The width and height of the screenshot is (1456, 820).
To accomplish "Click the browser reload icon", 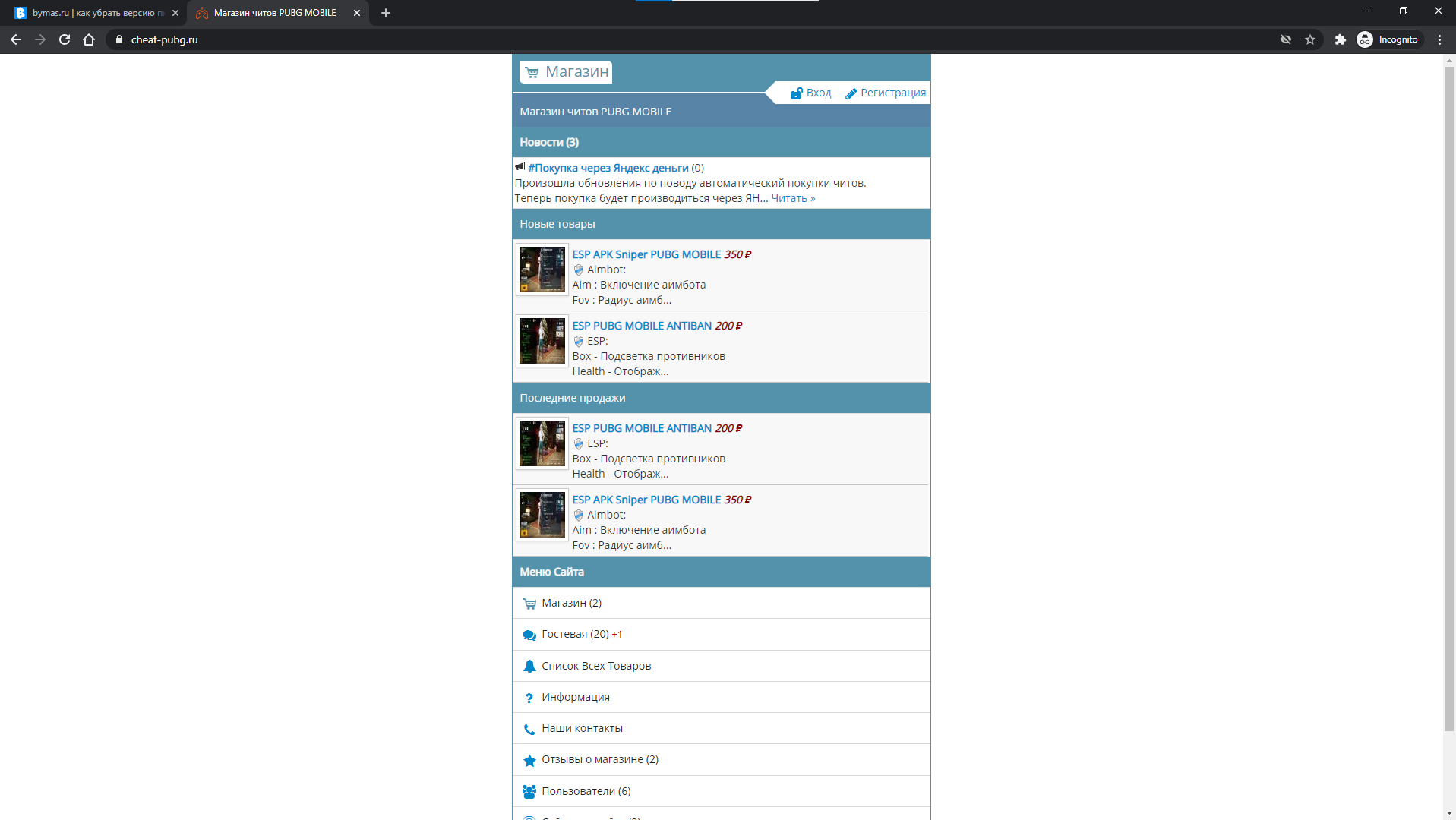I will 65,39.
